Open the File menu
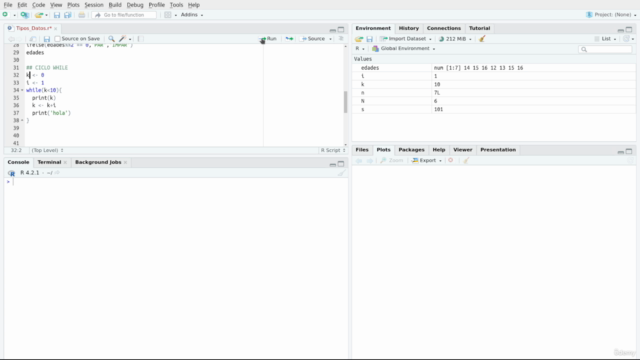 point(8,5)
